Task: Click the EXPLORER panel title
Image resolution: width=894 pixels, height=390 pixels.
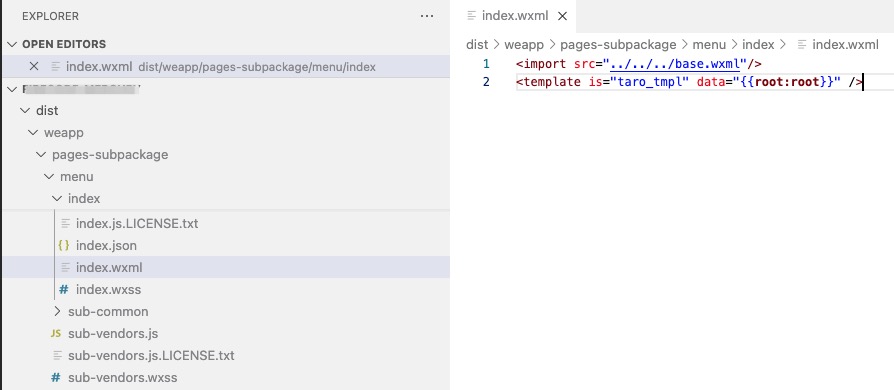Action: (50, 17)
